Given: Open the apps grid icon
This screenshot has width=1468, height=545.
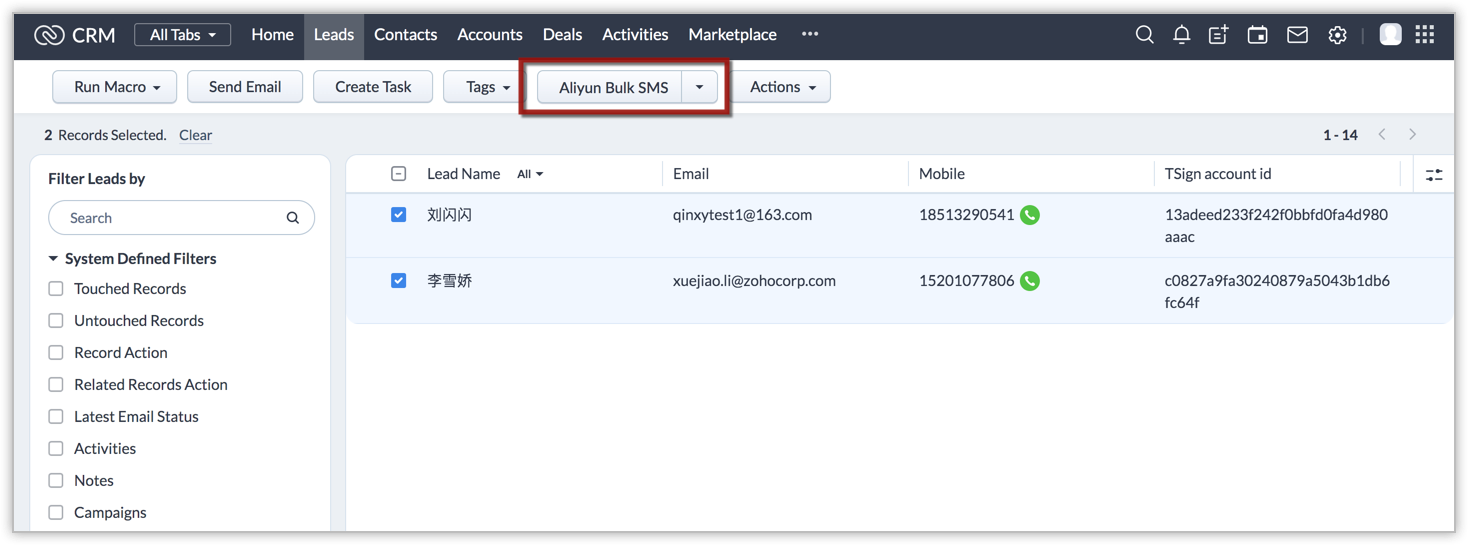Looking at the screenshot, I should [1425, 34].
